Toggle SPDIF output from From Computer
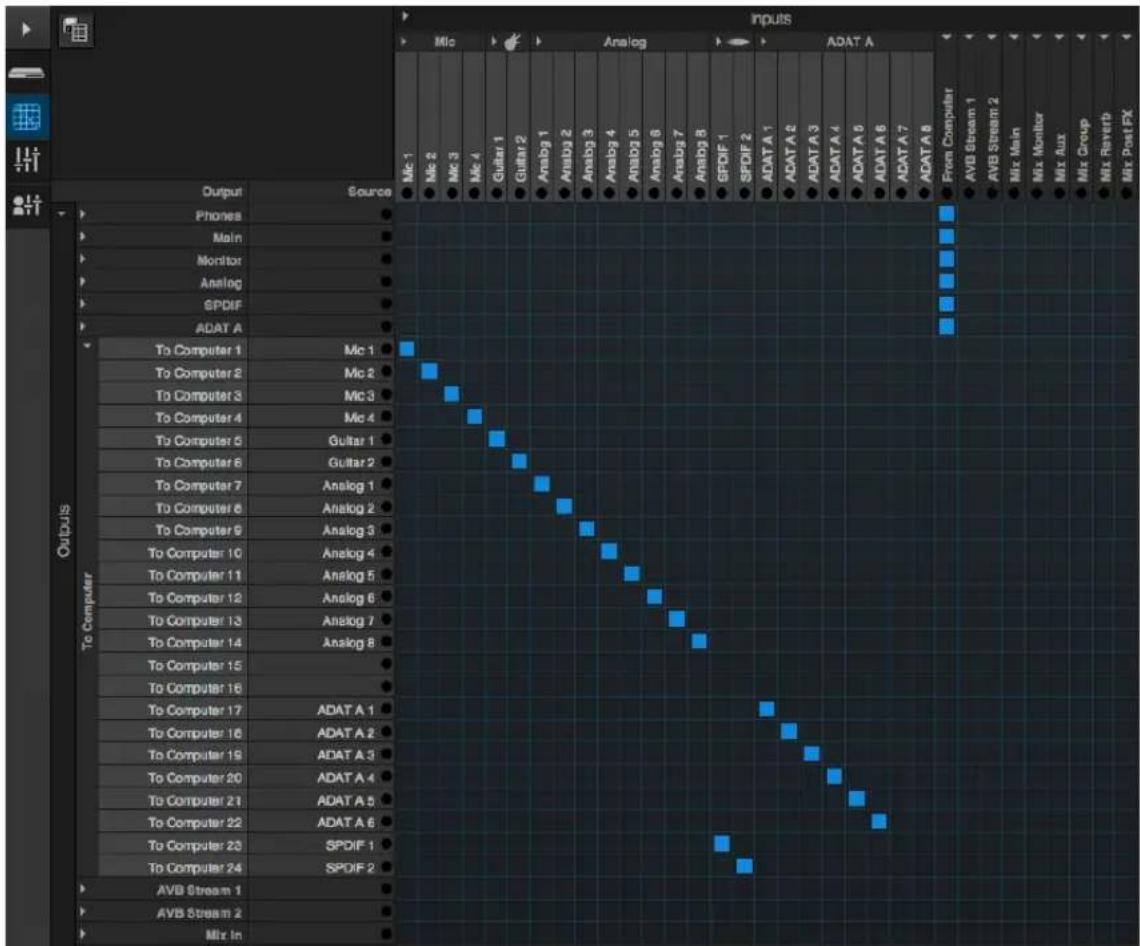 pyautogui.click(x=946, y=304)
